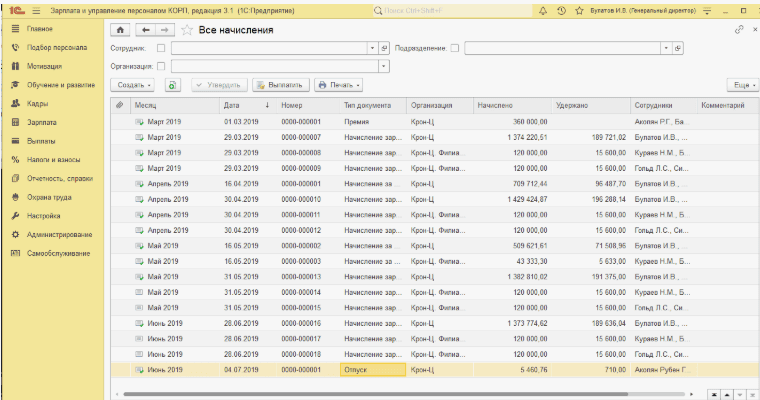Click the link chain icon
The width and height of the screenshot is (760, 400).
(x=739, y=30)
